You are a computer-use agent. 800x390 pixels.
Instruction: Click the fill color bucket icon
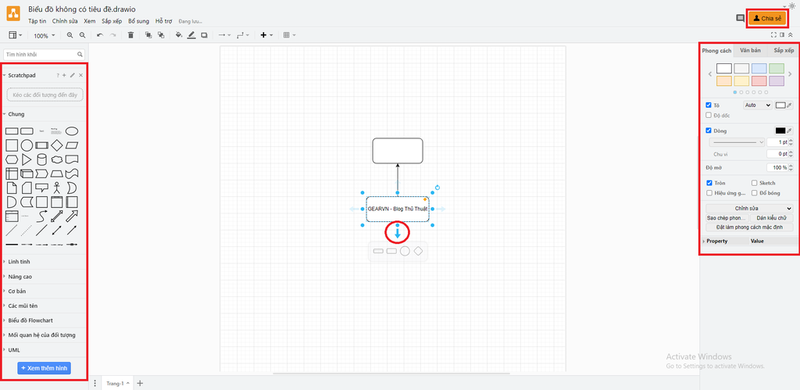[179, 35]
